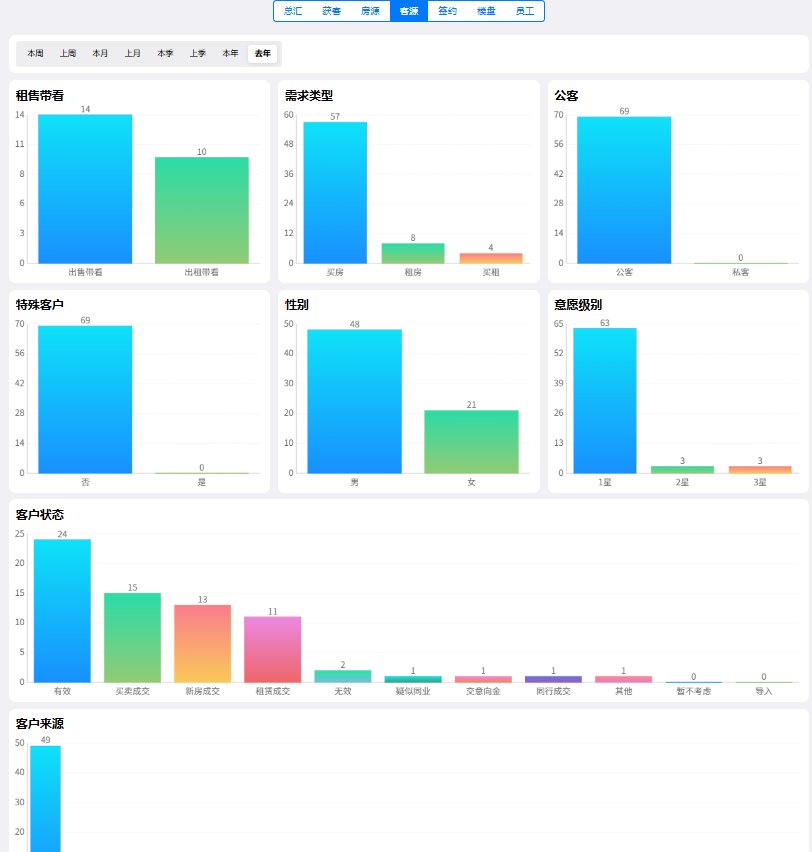This screenshot has width=812, height=852.
Task: Click the 暂不考虑 axis label
Action: click(x=694, y=691)
